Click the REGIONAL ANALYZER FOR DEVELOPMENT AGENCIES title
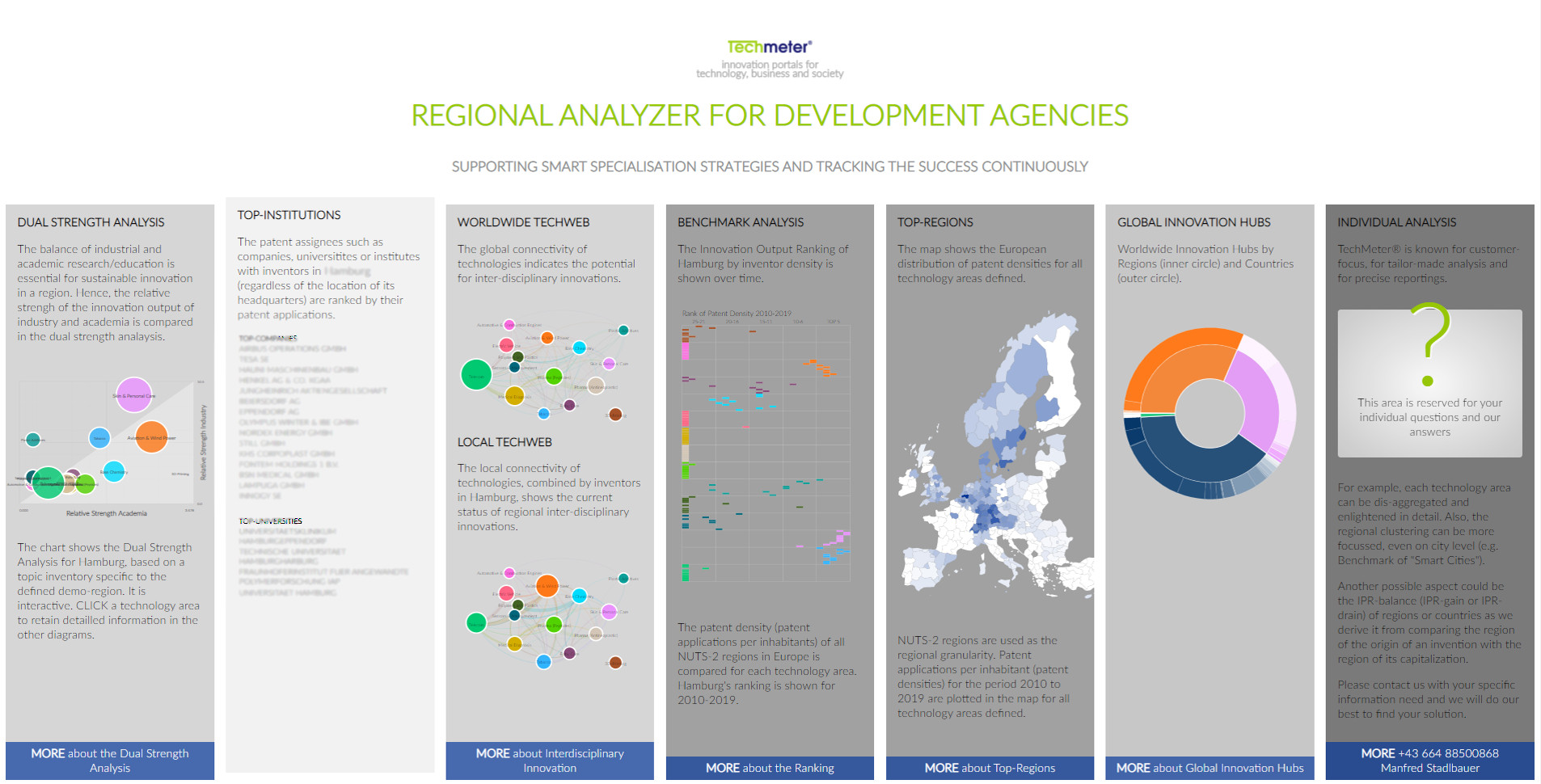The image size is (1541, 784). coord(770,116)
